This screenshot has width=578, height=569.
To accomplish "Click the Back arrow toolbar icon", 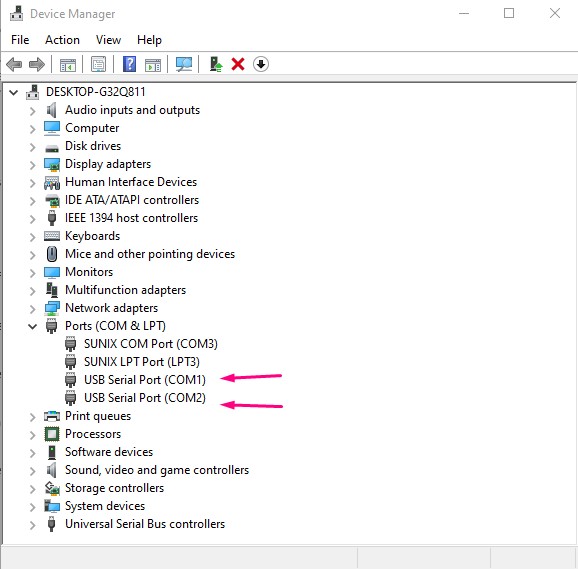I will 14,64.
